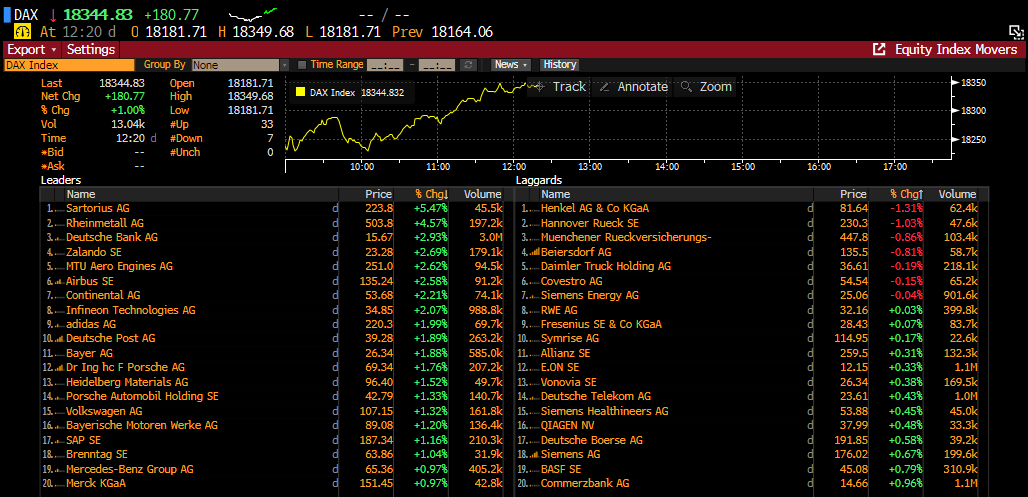Open the News dropdown

click(511, 65)
